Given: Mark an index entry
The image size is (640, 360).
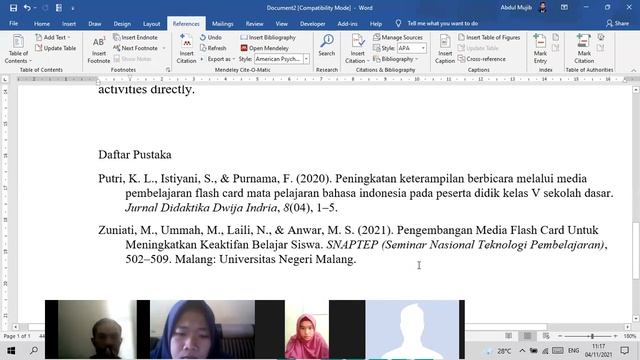Looking at the screenshot, I should click(x=540, y=49).
